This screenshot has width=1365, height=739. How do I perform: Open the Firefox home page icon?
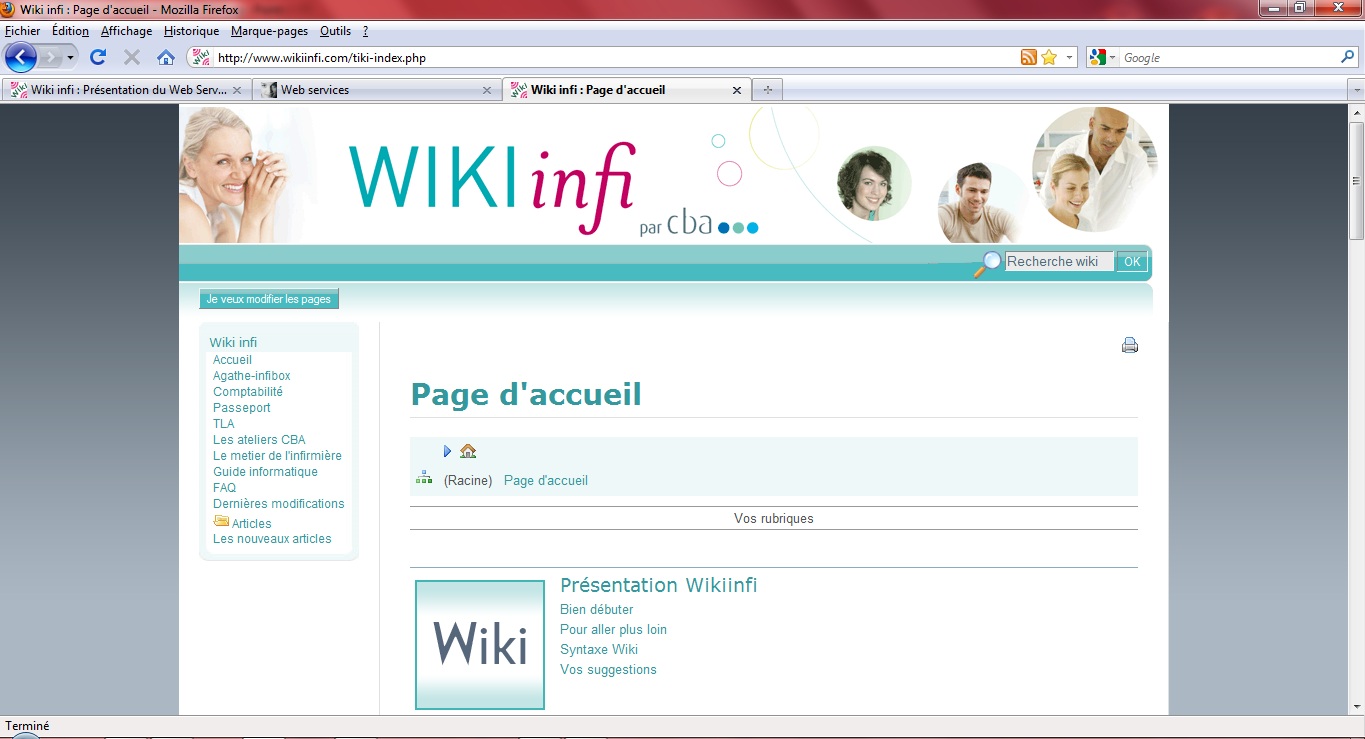point(166,57)
